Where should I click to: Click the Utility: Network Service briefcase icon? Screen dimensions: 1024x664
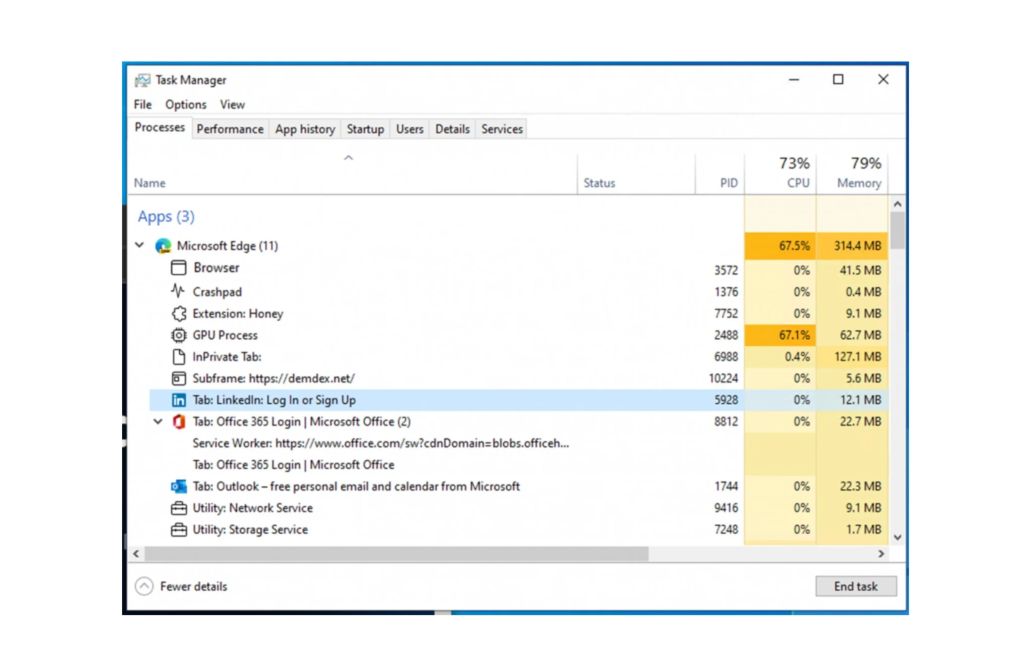pyautogui.click(x=179, y=508)
